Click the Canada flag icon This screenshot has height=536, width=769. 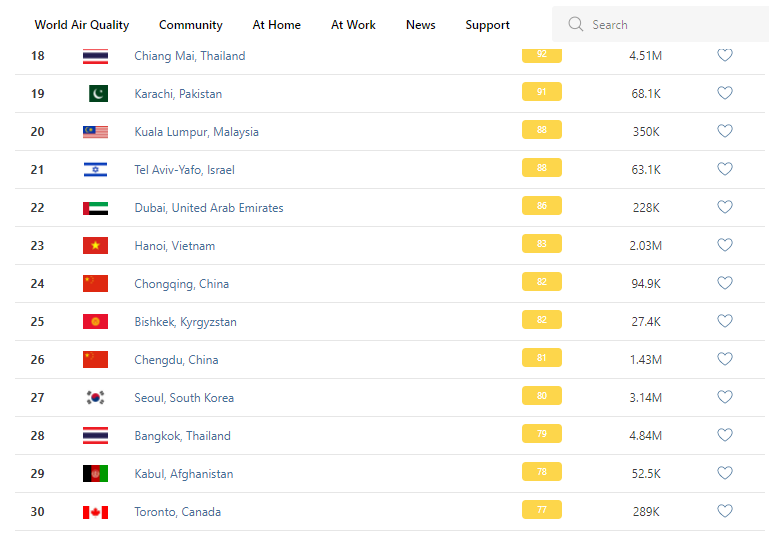(95, 512)
